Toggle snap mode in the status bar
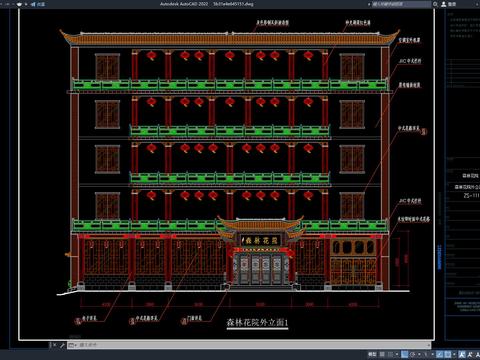This screenshot has width=480, height=360. point(390,354)
